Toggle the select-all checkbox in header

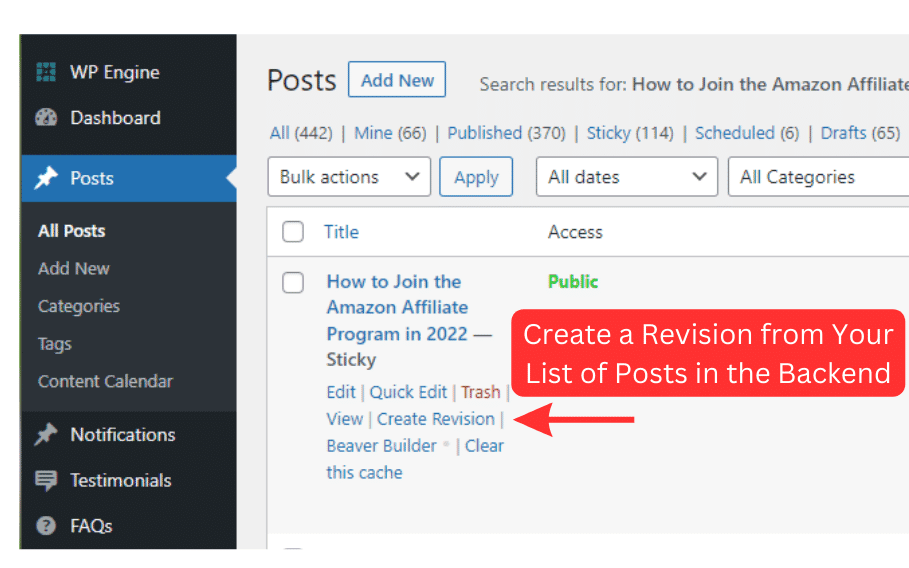coord(293,232)
